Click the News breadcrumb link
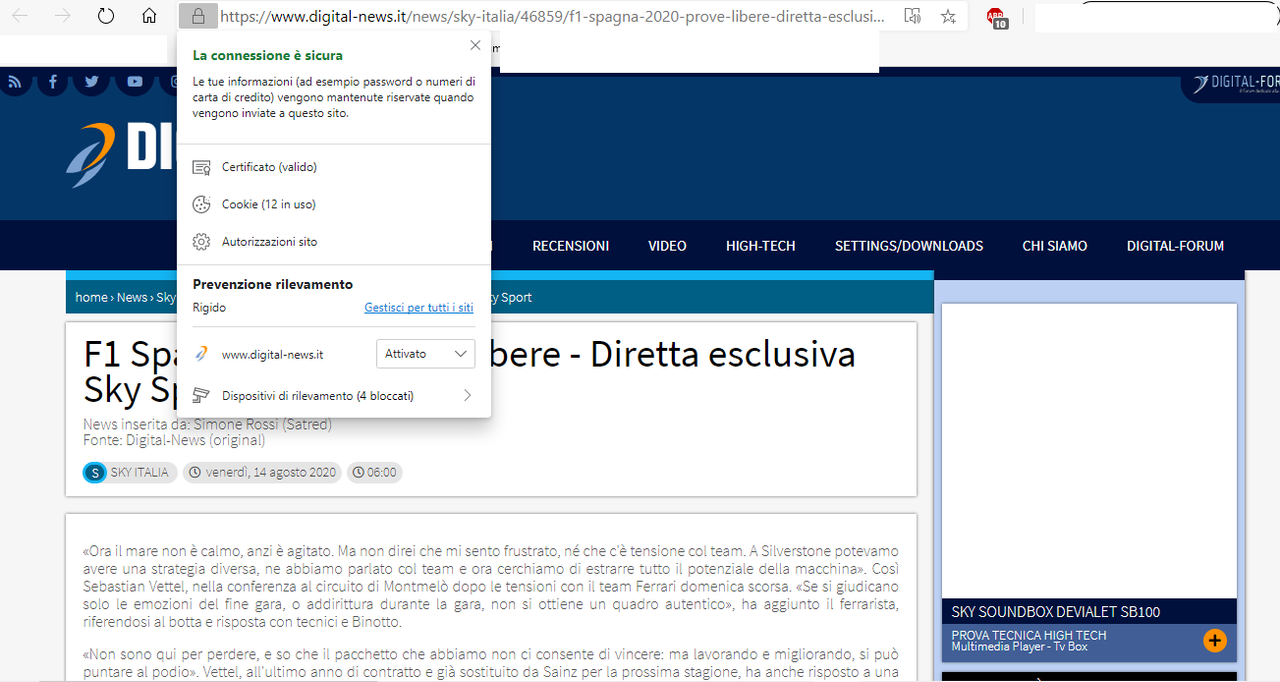1280x682 pixels. (131, 297)
